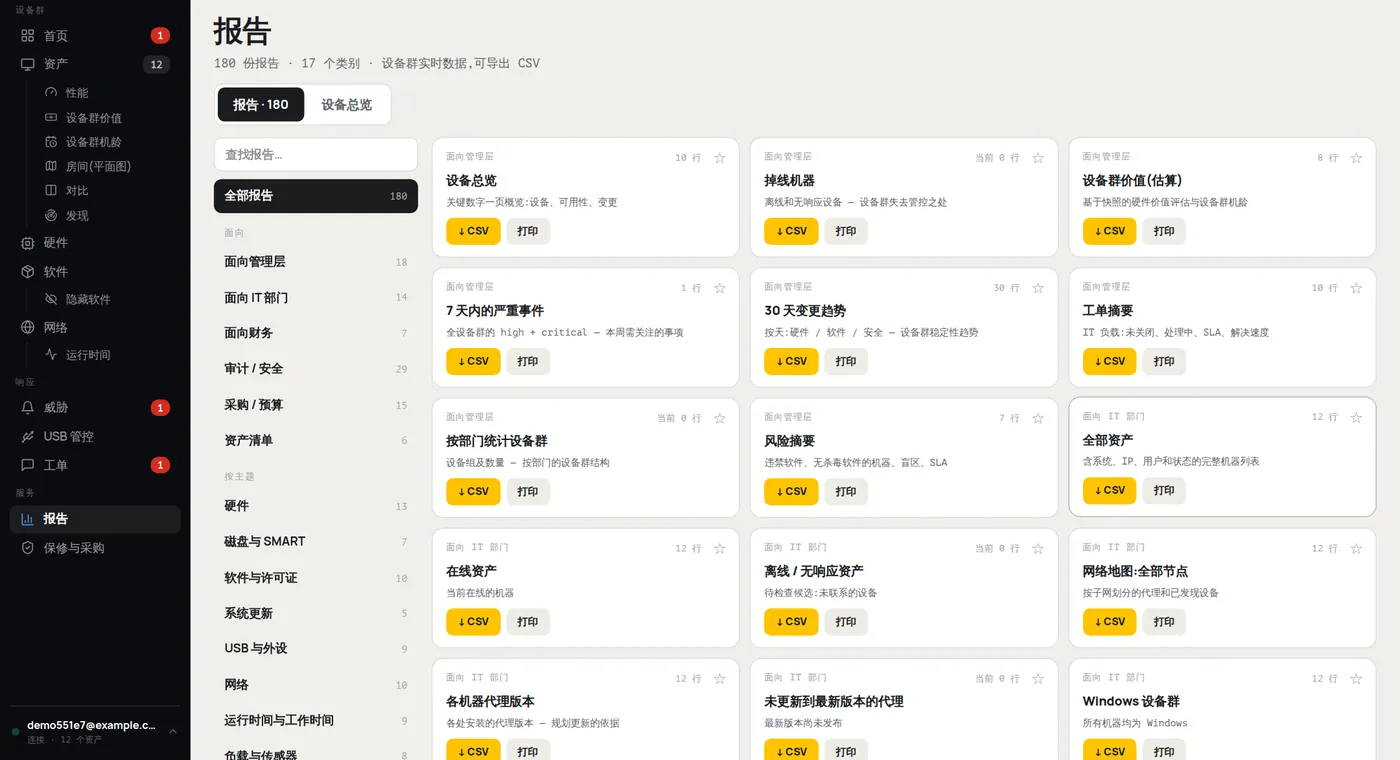Click the 对比 compare icon
This screenshot has height=760, width=1400.
pos(51,190)
